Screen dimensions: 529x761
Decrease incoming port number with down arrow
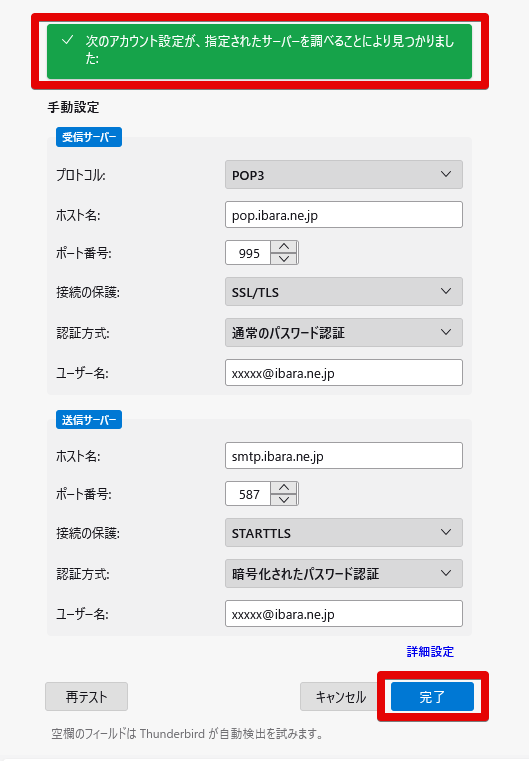284,258
